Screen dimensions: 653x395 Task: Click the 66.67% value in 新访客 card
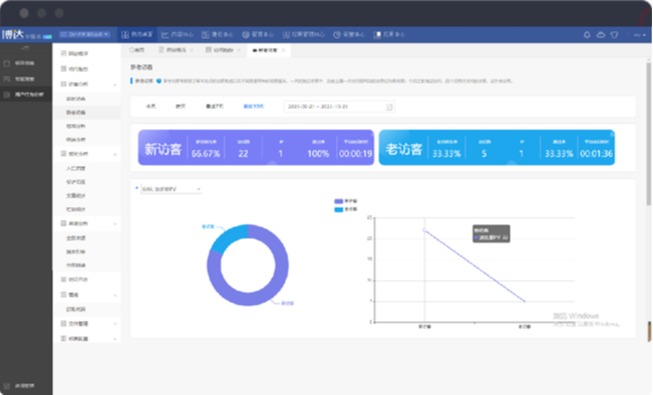coord(206,154)
